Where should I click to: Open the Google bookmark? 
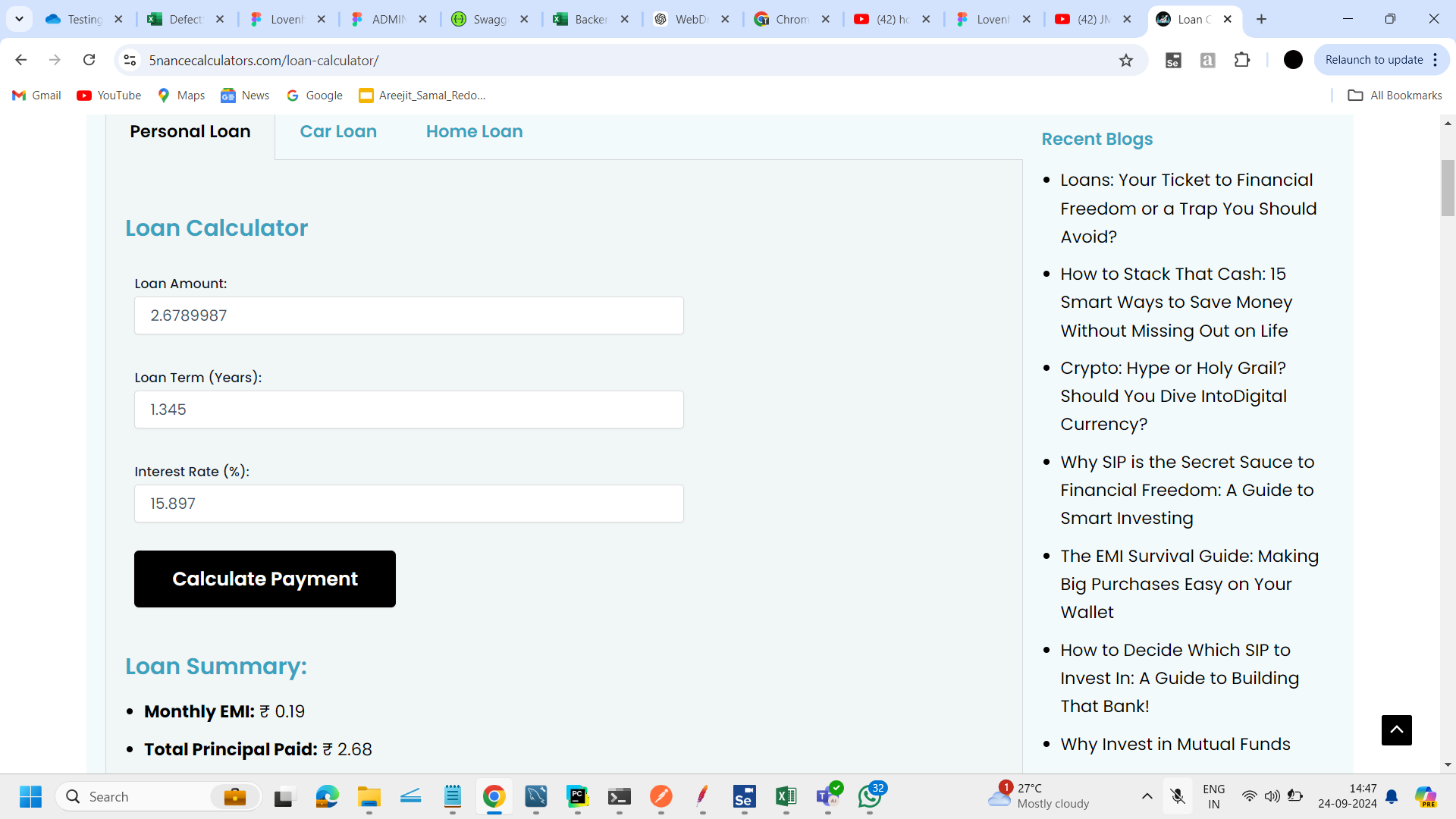coord(315,95)
